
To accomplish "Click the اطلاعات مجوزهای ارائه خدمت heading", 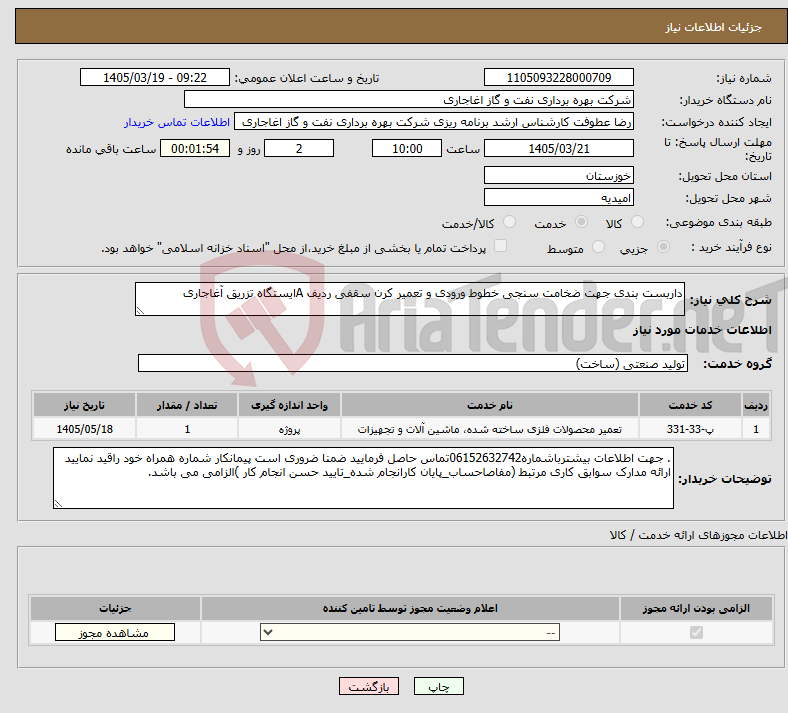I will (699, 535).
